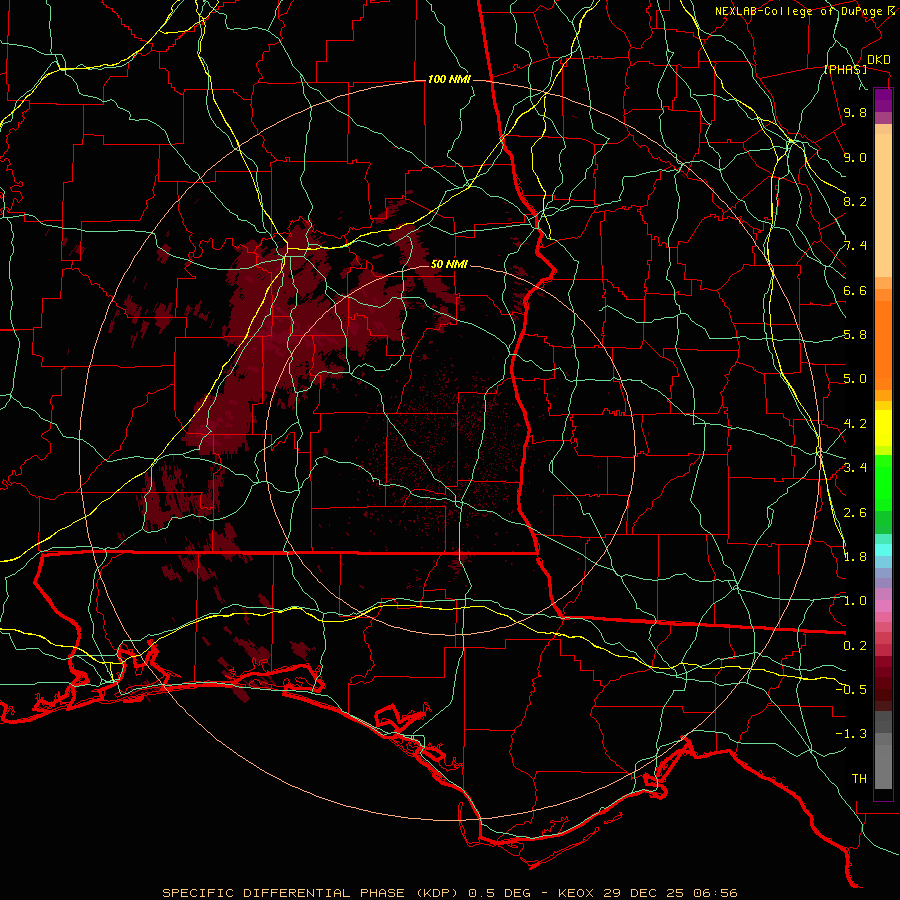Pick the cyan band on the color bar

(883, 550)
